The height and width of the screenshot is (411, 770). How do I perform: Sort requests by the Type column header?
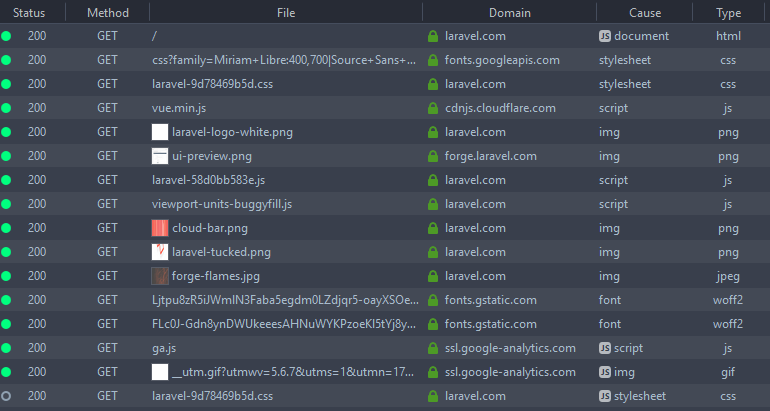point(729,13)
